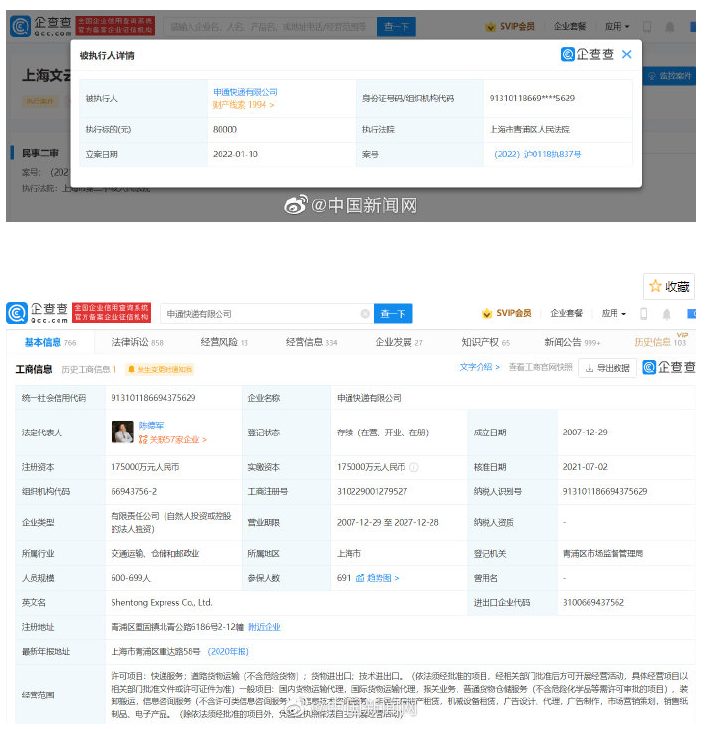Image resolution: width=717 pixels, height=729 pixels.
Task: Open 附近企业 link
Action: pyautogui.click(x=264, y=627)
